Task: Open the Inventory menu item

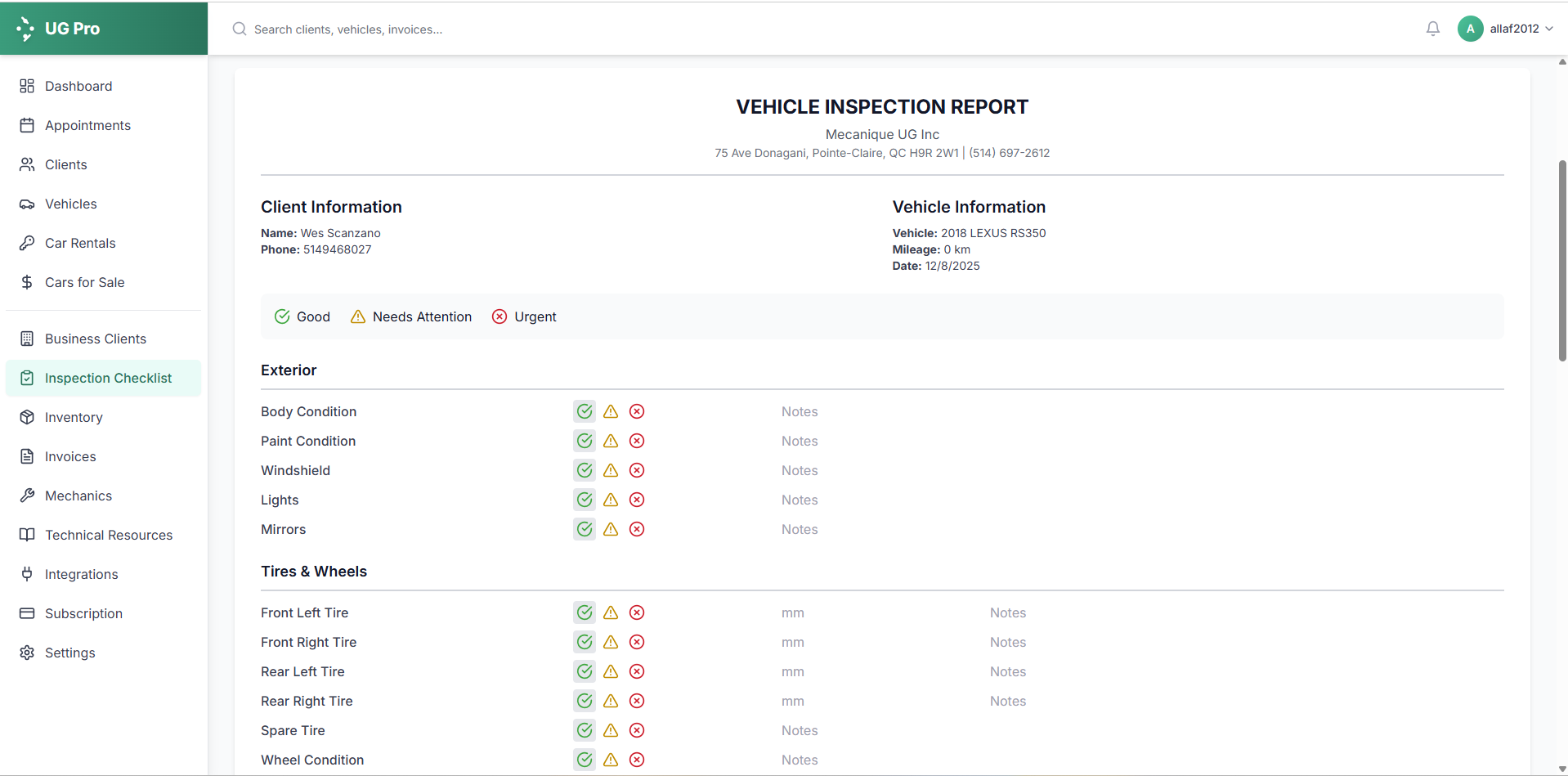Action: 74,417
